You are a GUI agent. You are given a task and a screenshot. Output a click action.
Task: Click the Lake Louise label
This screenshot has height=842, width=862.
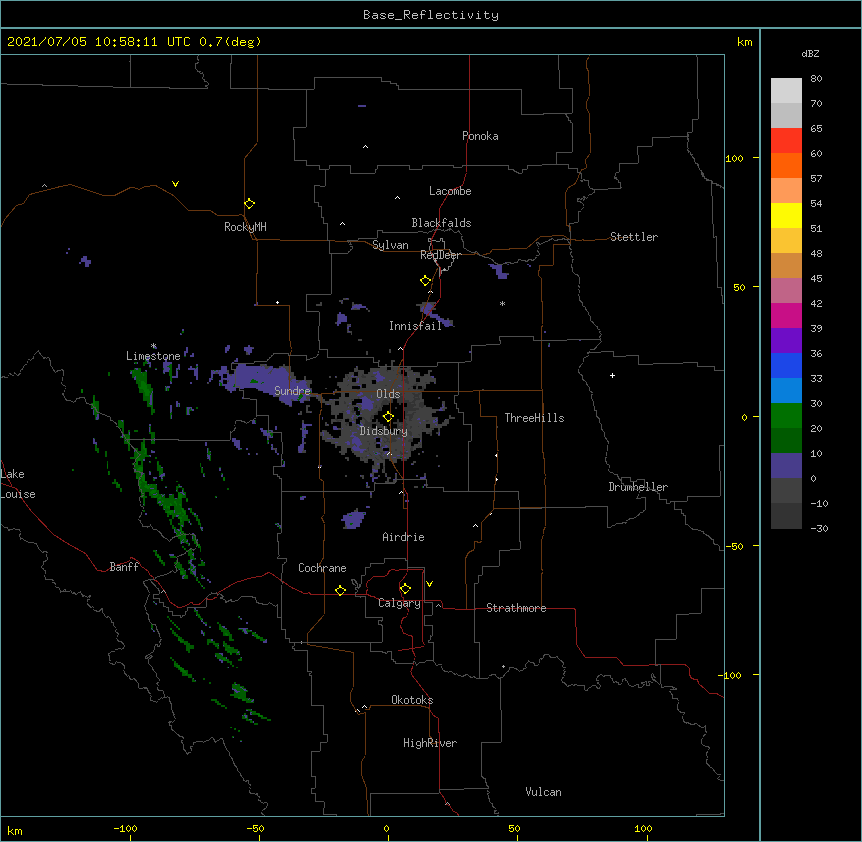coord(18,484)
